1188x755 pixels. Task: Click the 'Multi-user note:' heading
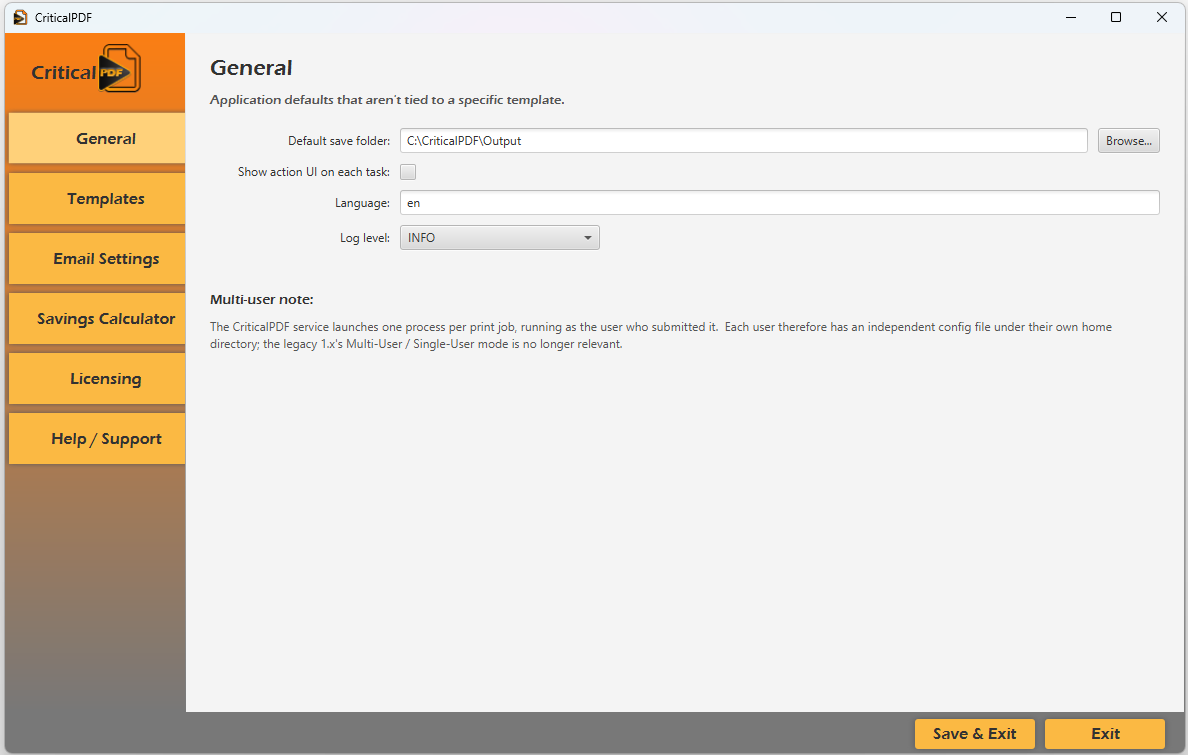[261, 299]
